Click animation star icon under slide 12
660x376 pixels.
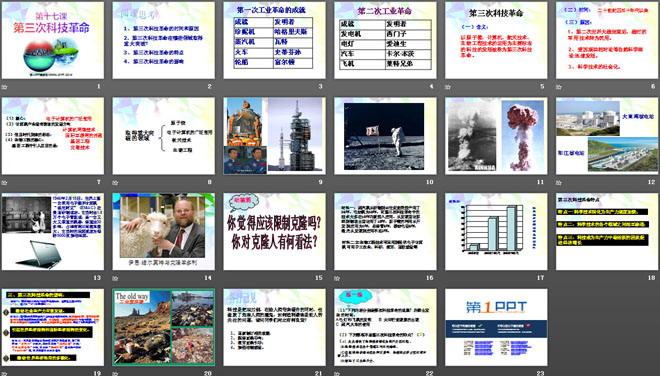[559, 183]
